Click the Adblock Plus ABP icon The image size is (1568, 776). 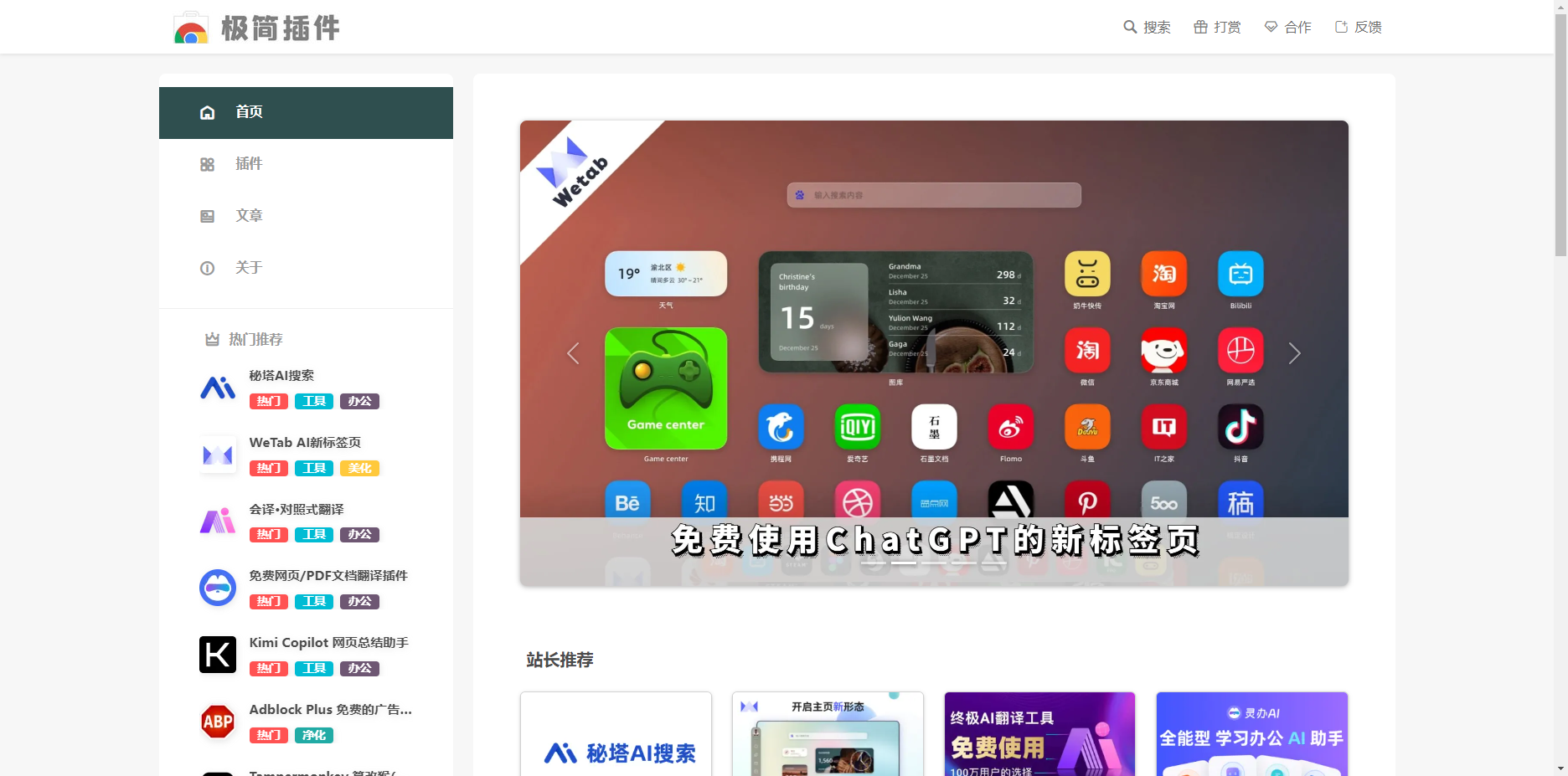(x=218, y=722)
